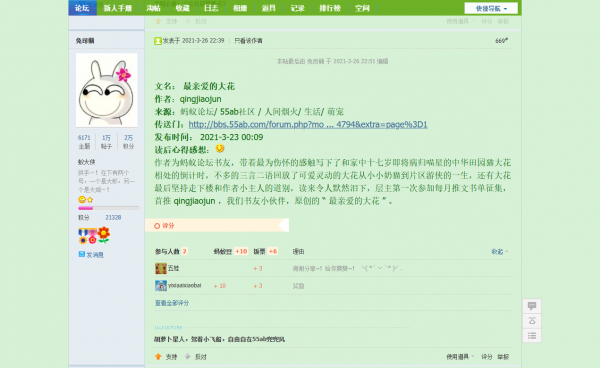Click faded 支持 link above the post
This screenshot has width=600, height=368.
pos(166,21)
